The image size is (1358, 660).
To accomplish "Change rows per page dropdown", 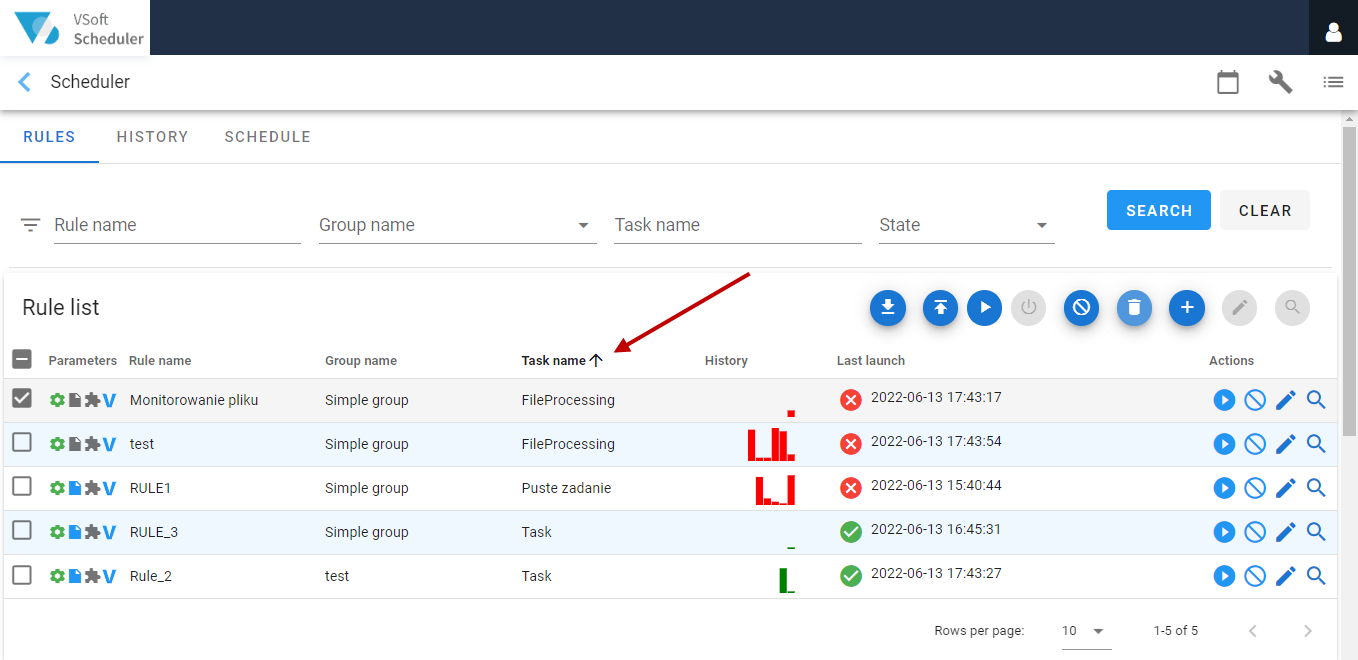I will (x=1086, y=631).
